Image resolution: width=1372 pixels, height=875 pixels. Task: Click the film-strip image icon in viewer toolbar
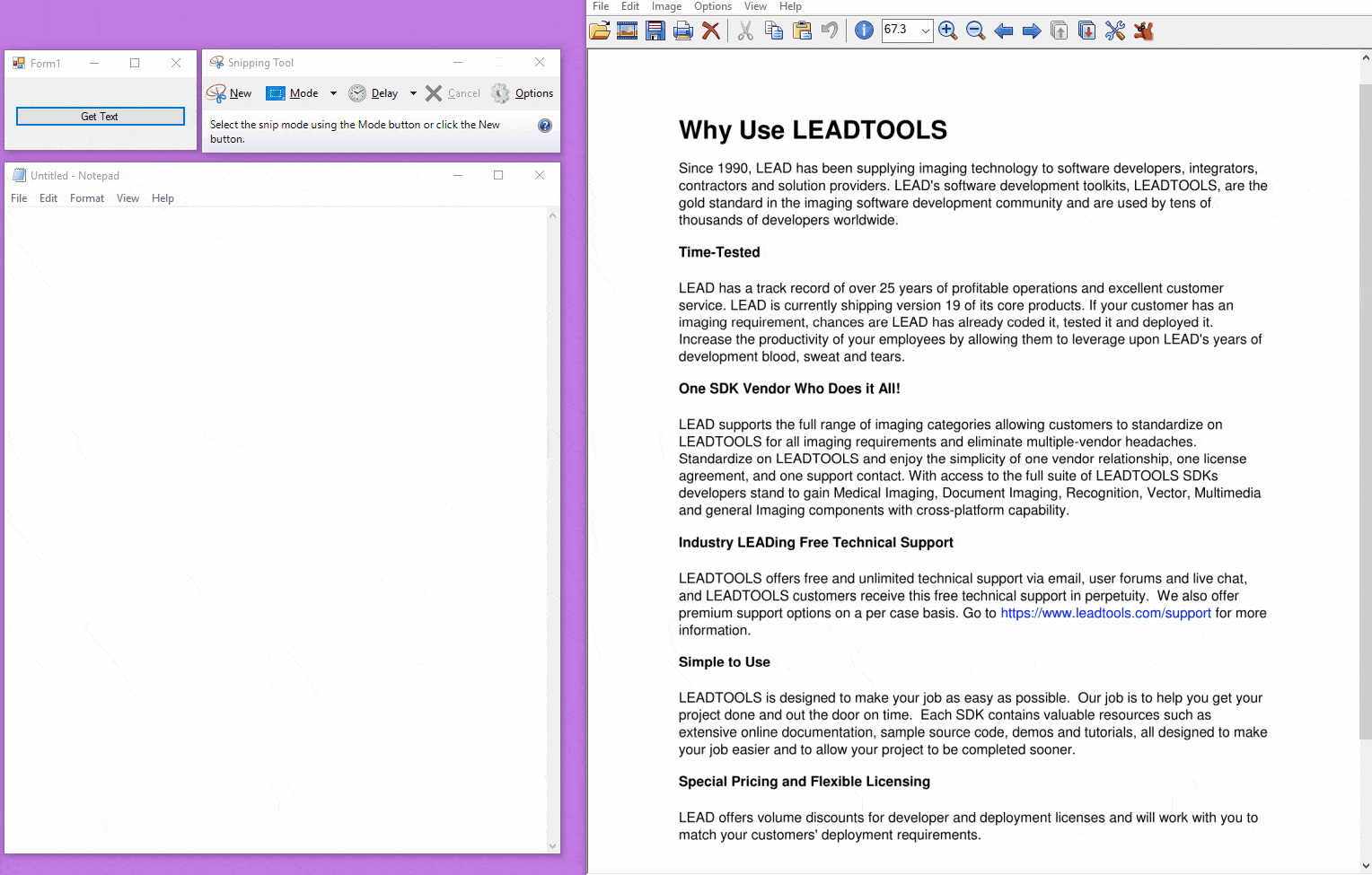pyautogui.click(x=627, y=31)
